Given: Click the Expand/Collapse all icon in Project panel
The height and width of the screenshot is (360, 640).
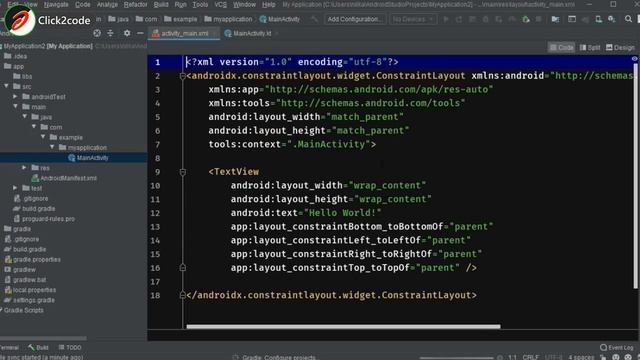Looking at the screenshot, I should pyautogui.click(x=110, y=33).
